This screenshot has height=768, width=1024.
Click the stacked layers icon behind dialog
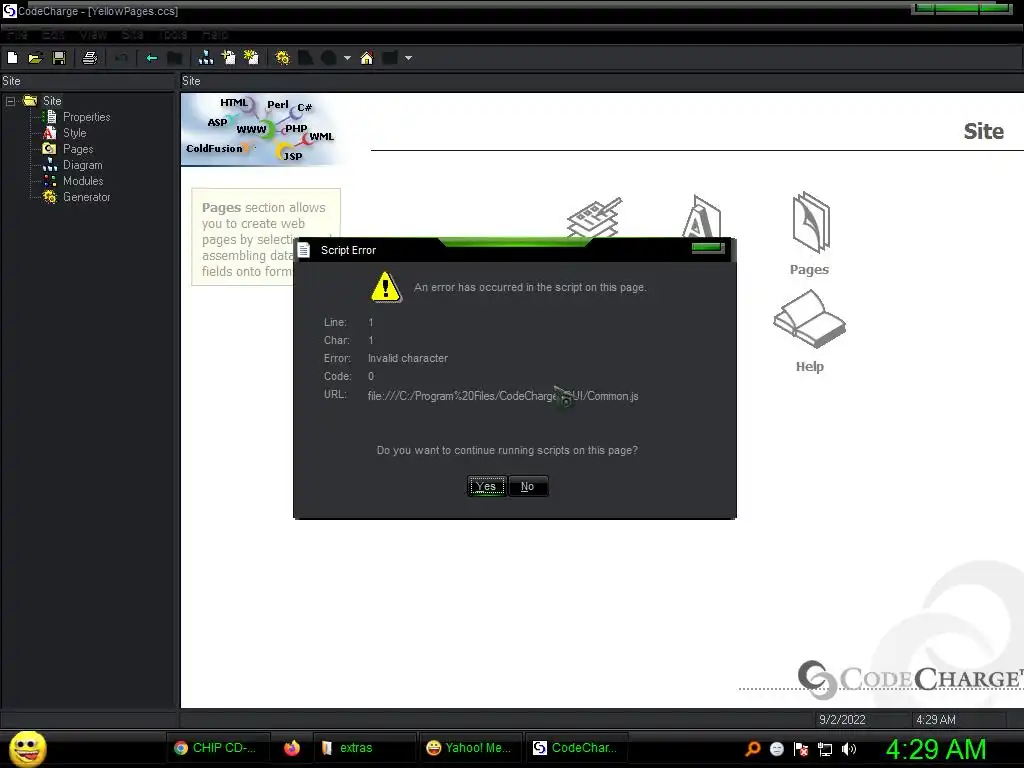594,217
